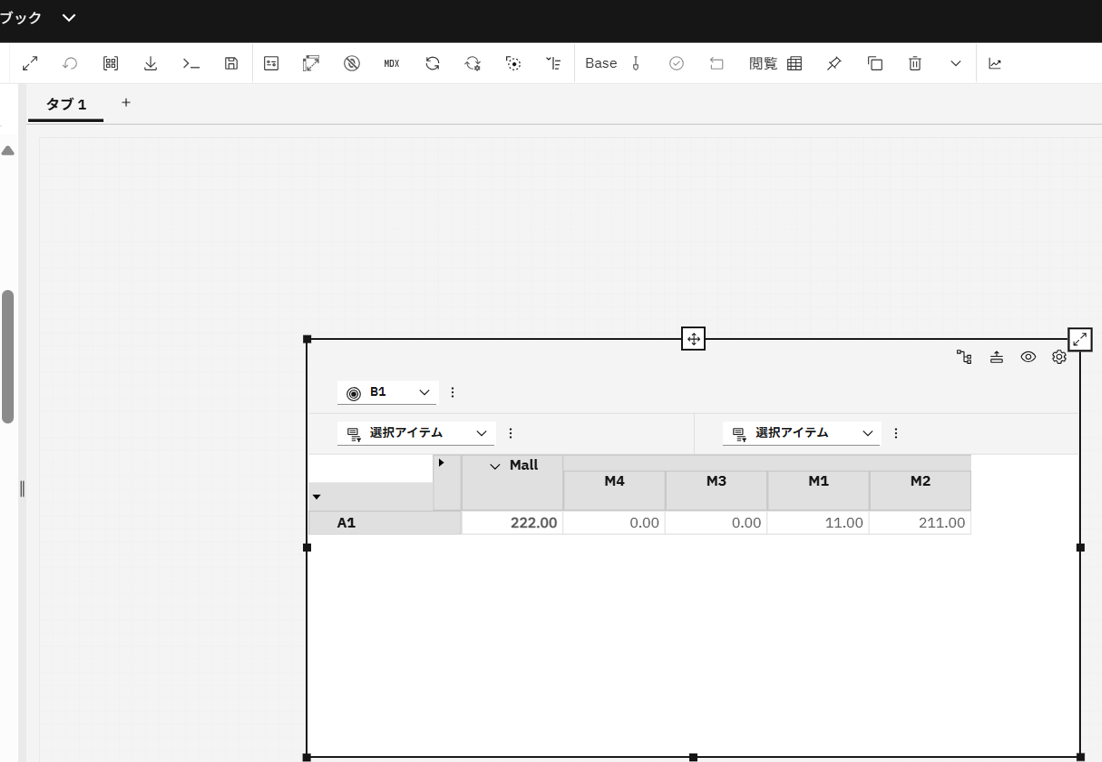Click the row header down-arrow triangle
1102x762 pixels.
pyautogui.click(x=316, y=497)
